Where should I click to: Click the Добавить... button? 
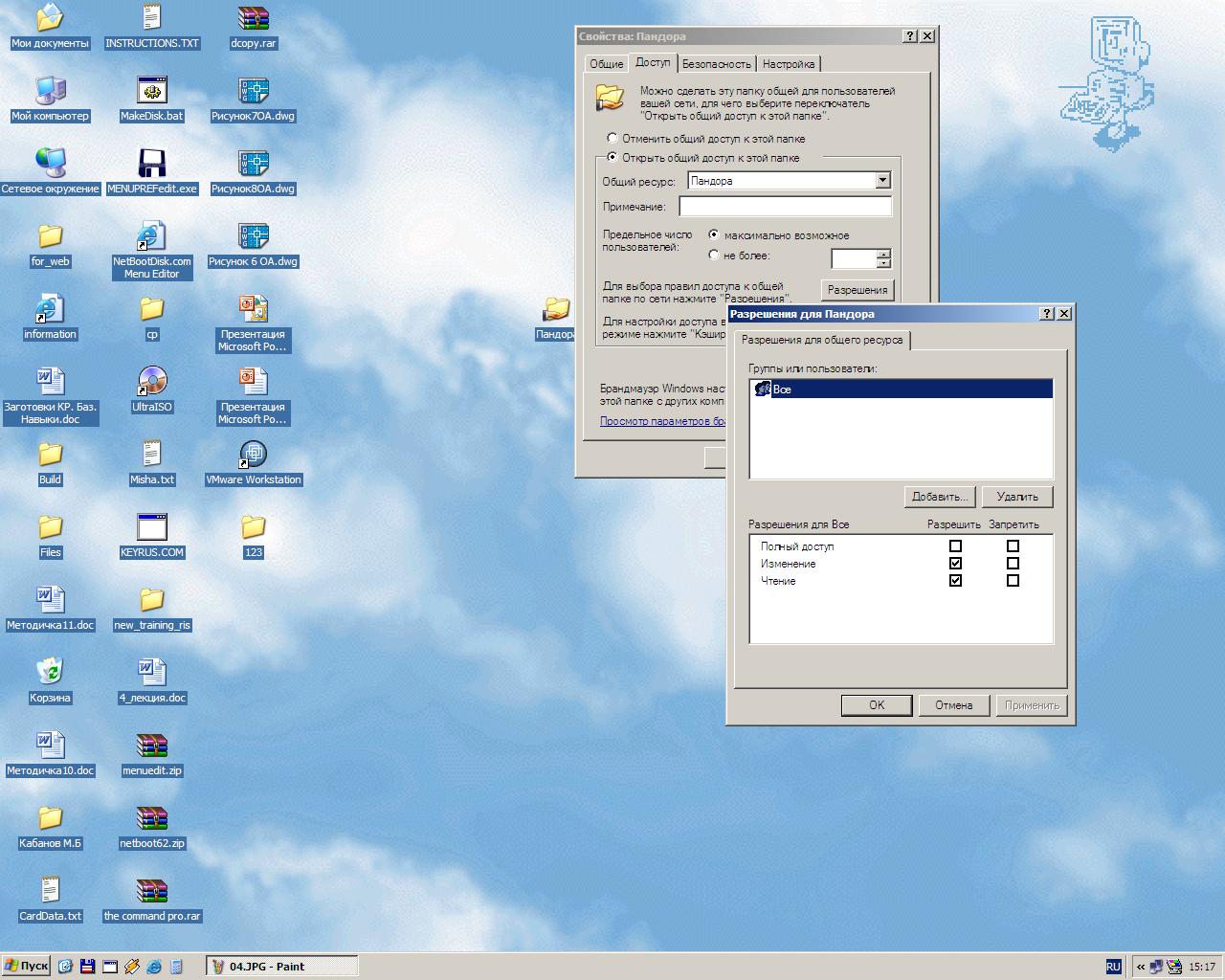pyautogui.click(x=939, y=497)
